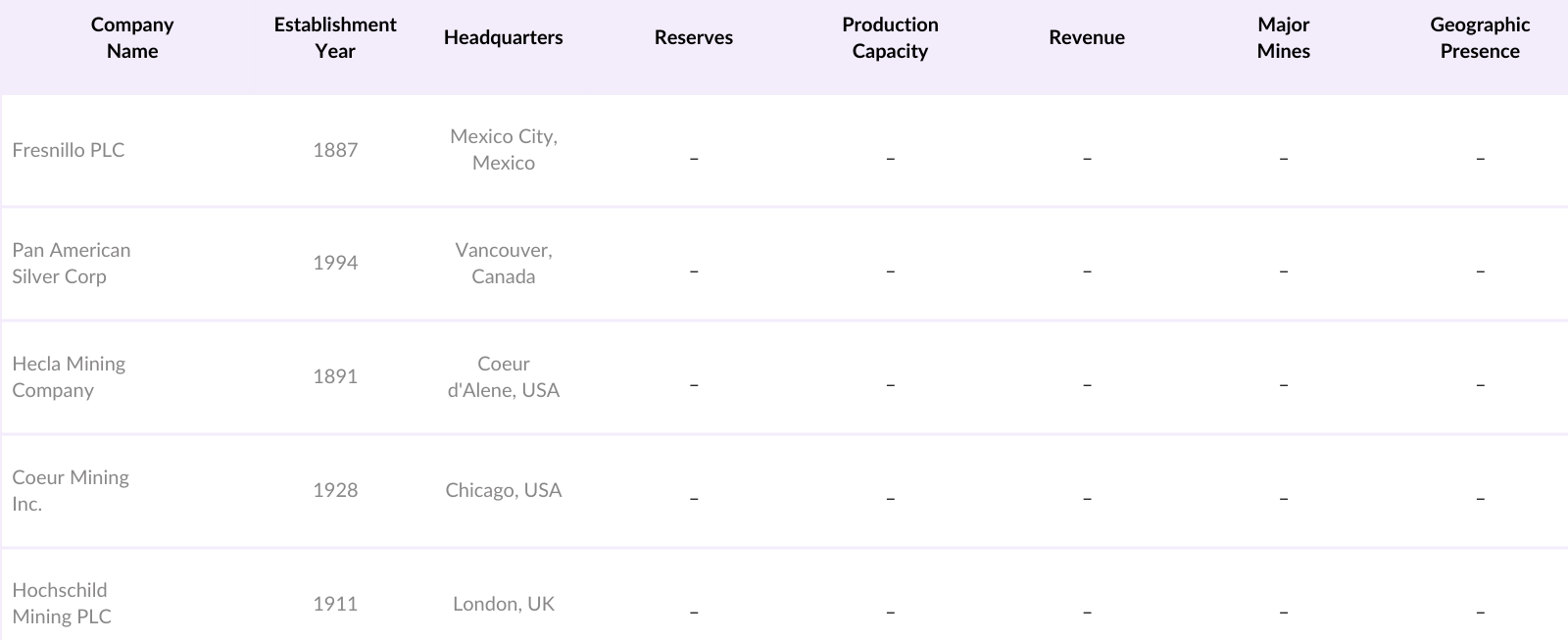Click the Establishment Year column header
This screenshot has height=640, width=1568.
(x=335, y=38)
